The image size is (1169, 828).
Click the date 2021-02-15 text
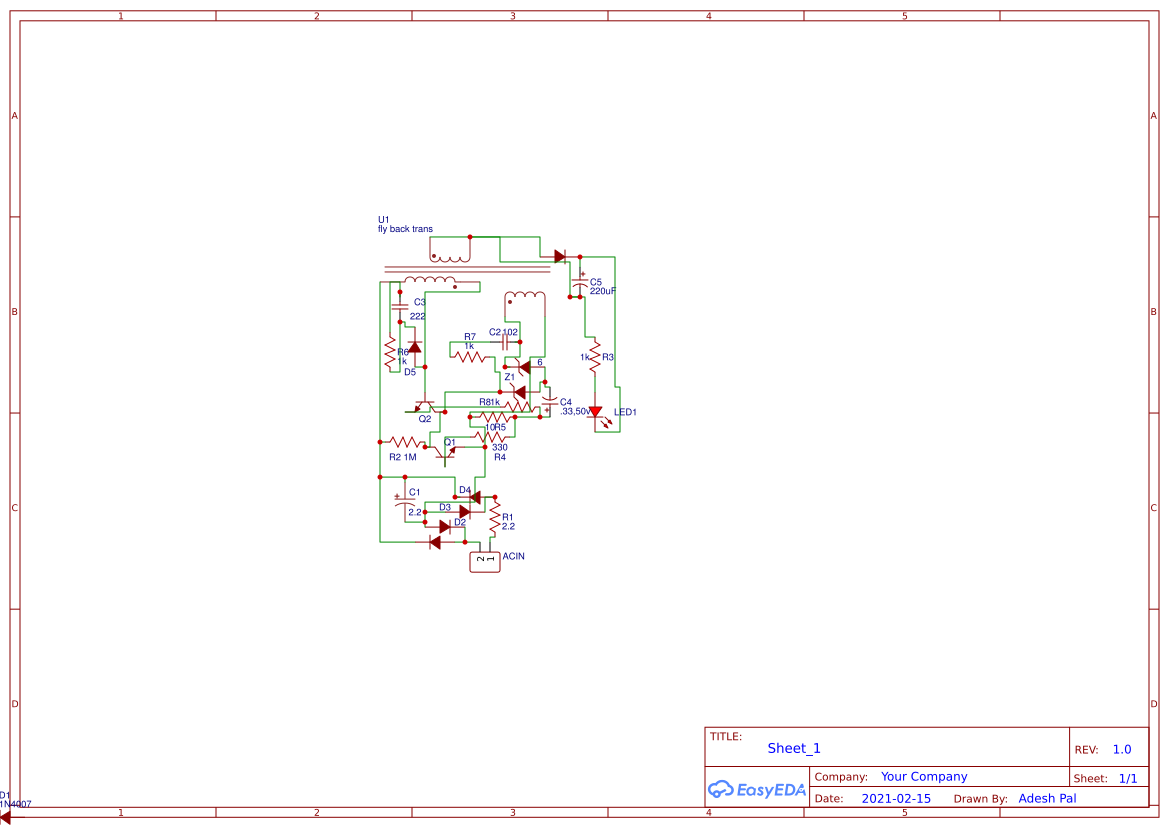click(x=896, y=798)
